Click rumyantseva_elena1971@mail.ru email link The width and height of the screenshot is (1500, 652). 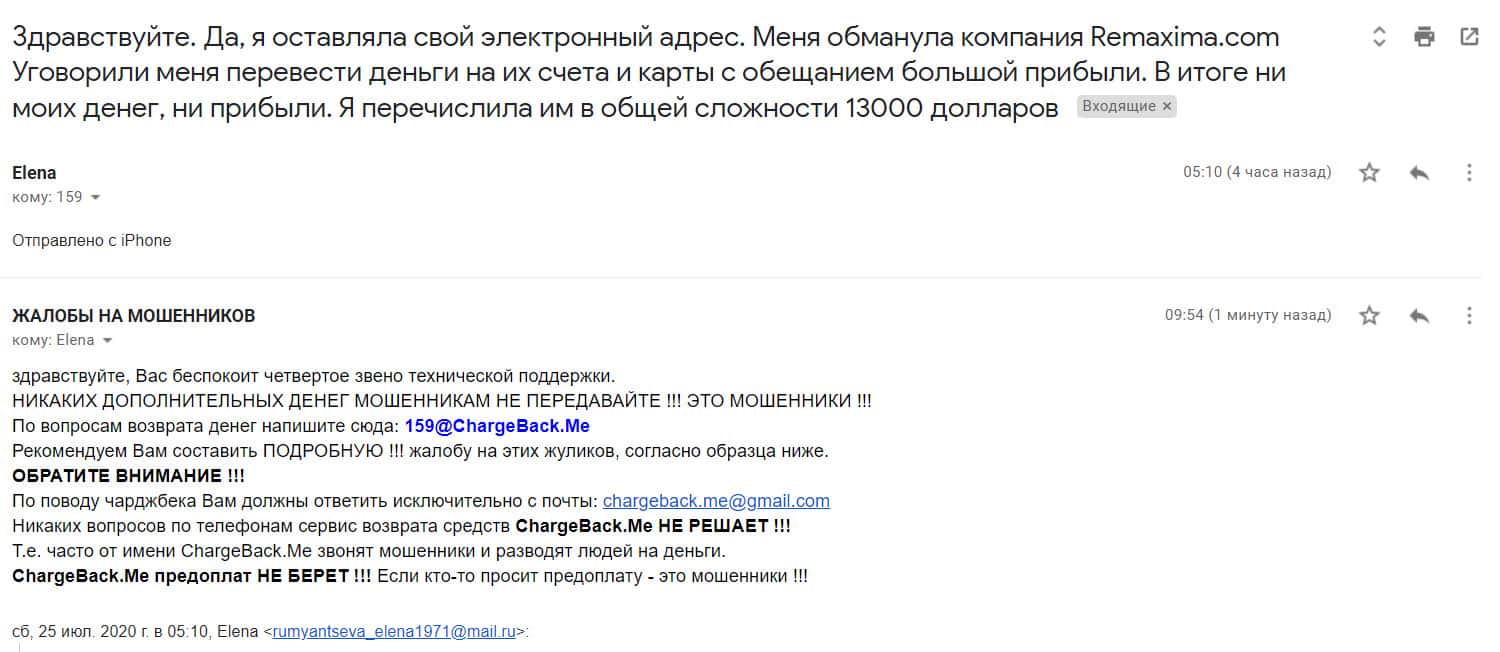coord(393,631)
